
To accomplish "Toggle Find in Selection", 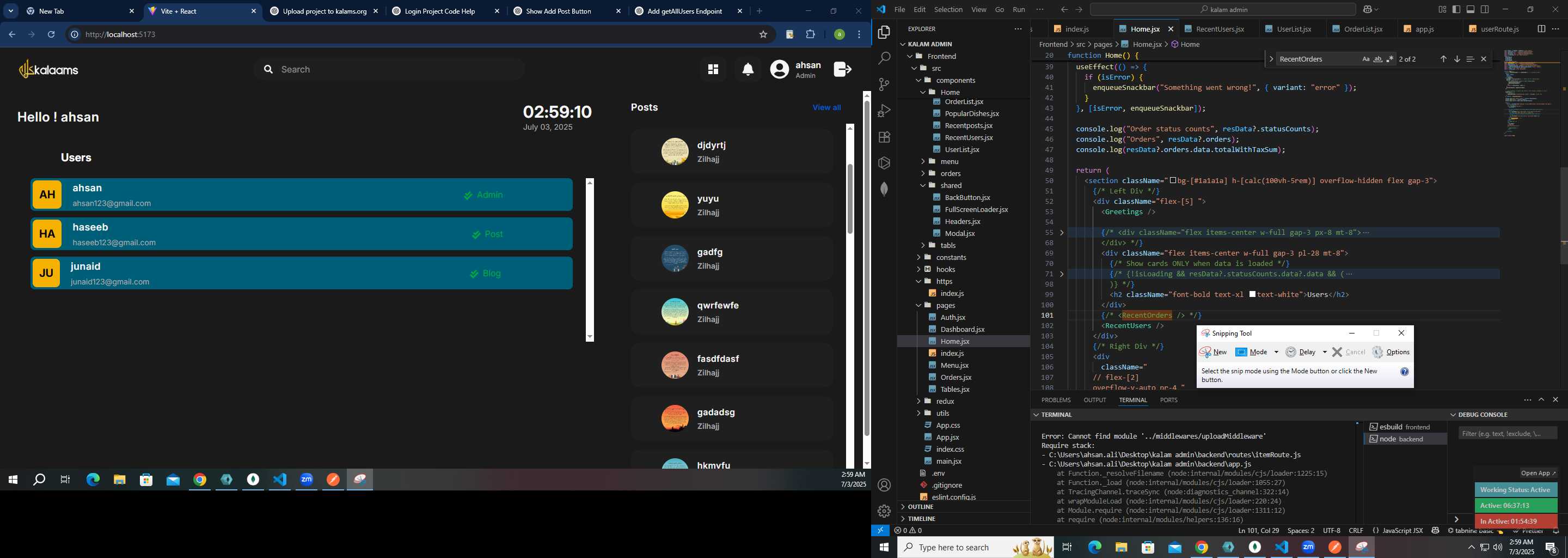I will 1470,59.
